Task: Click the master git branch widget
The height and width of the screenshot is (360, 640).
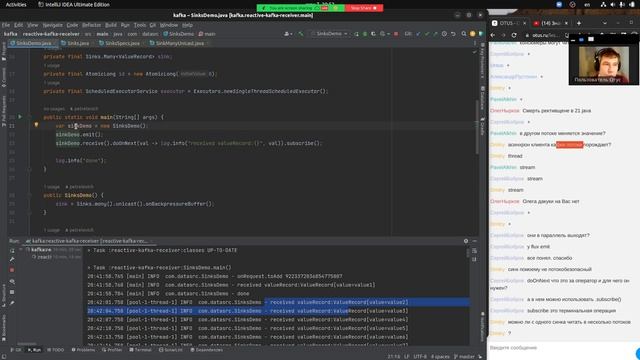Action: (x=464, y=356)
